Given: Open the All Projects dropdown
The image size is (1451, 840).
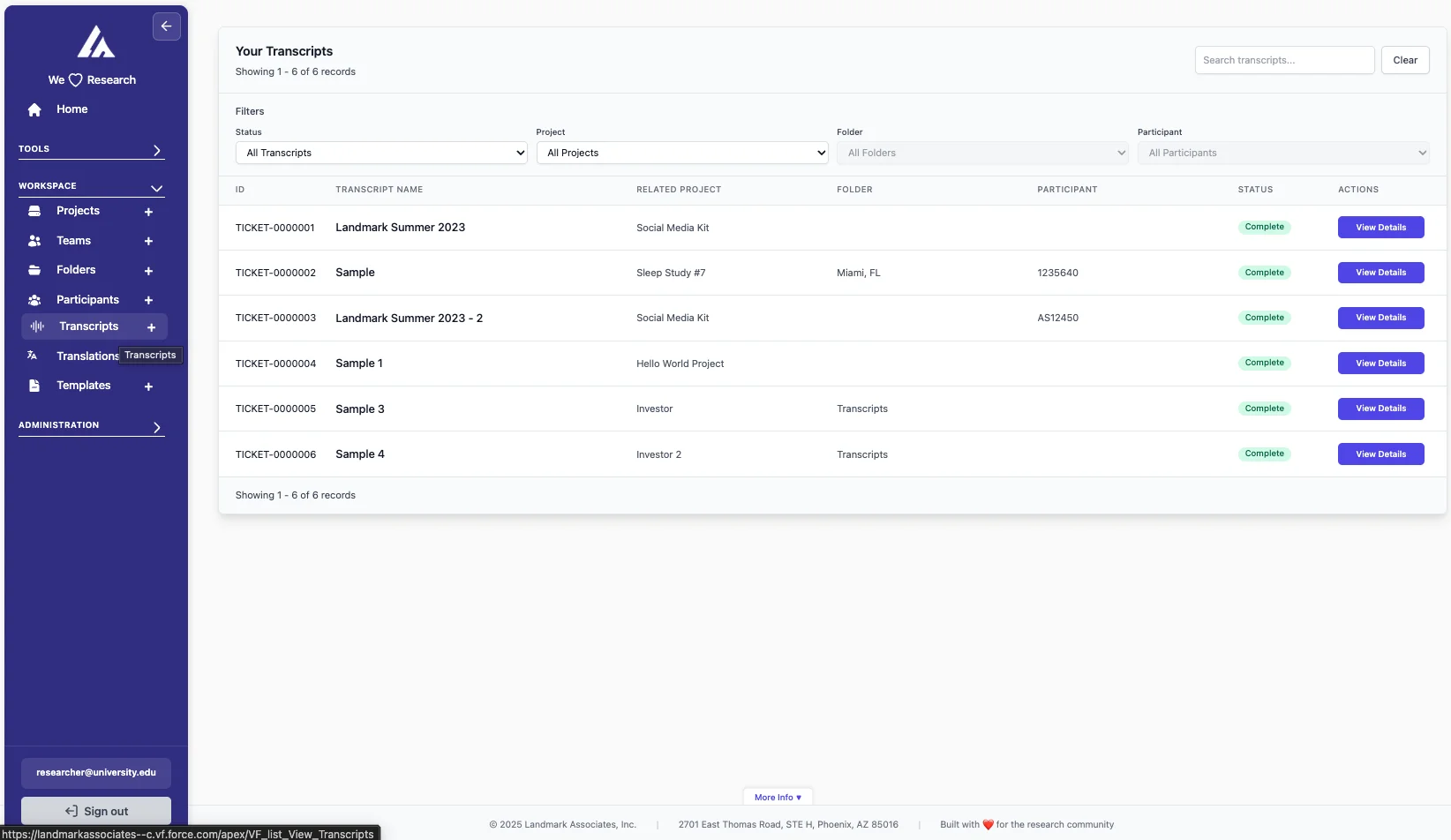Looking at the screenshot, I should (x=681, y=153).
